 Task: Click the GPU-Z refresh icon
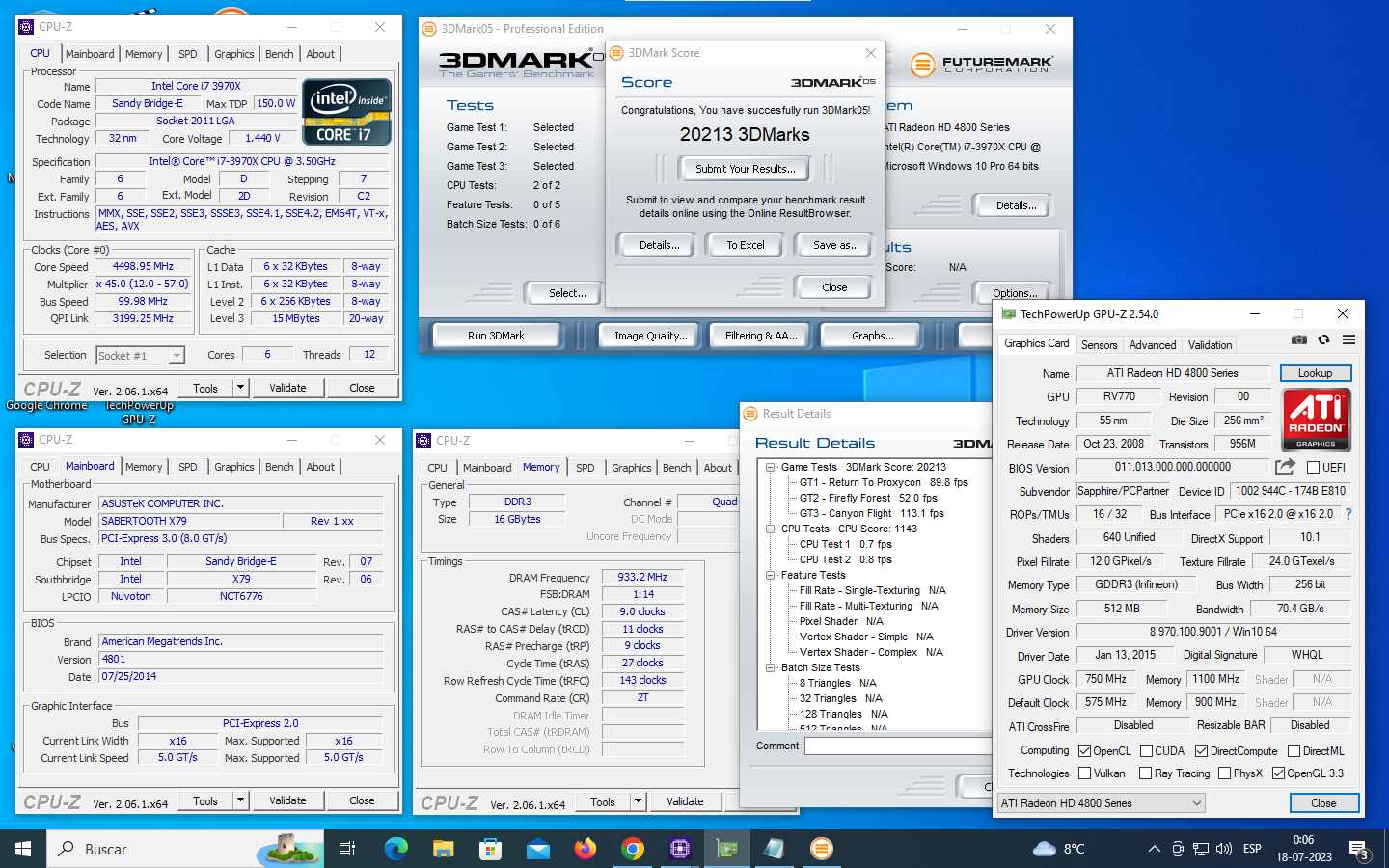point(1323,339)
